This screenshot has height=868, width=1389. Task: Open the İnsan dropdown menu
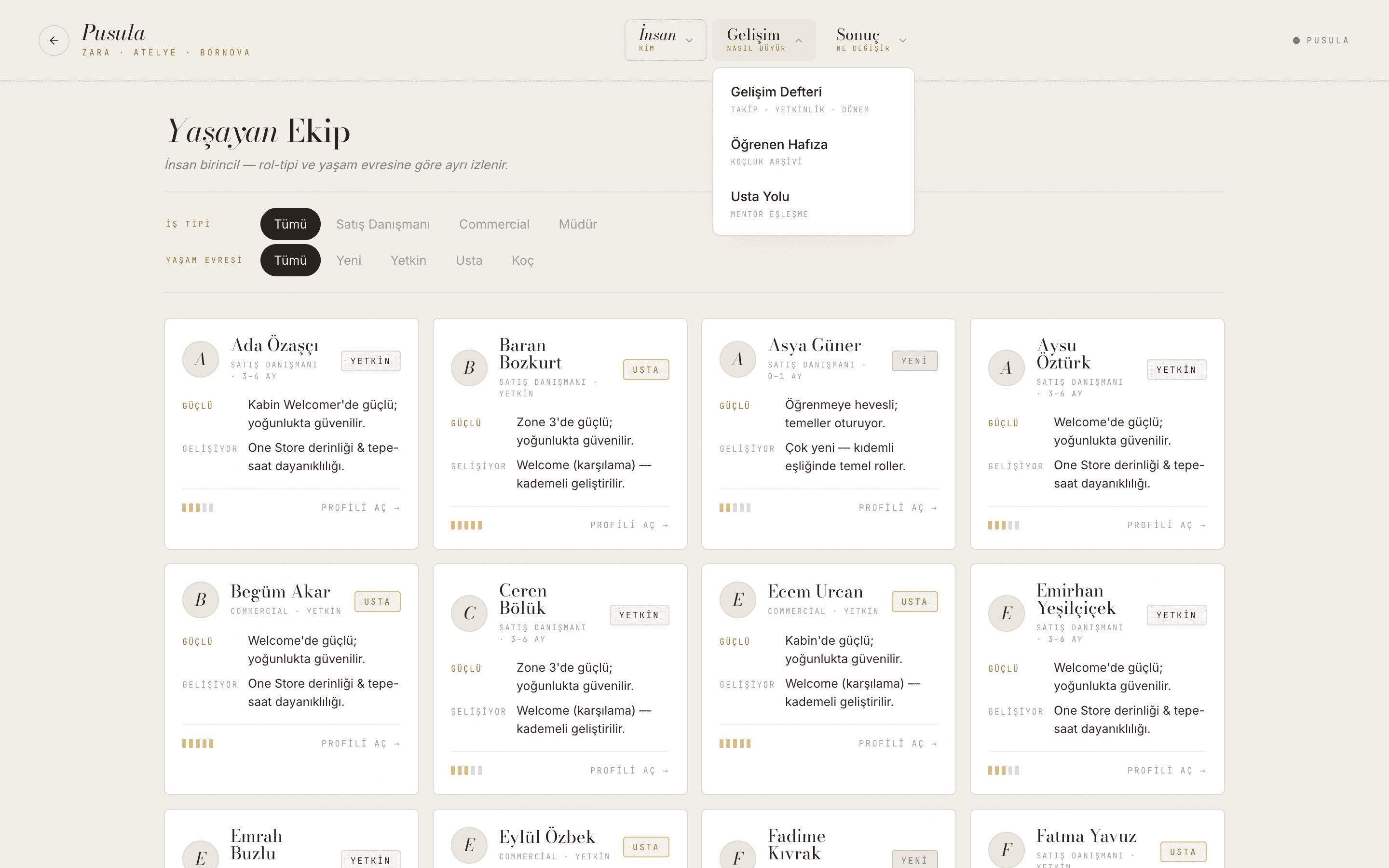tap(665, 40)
